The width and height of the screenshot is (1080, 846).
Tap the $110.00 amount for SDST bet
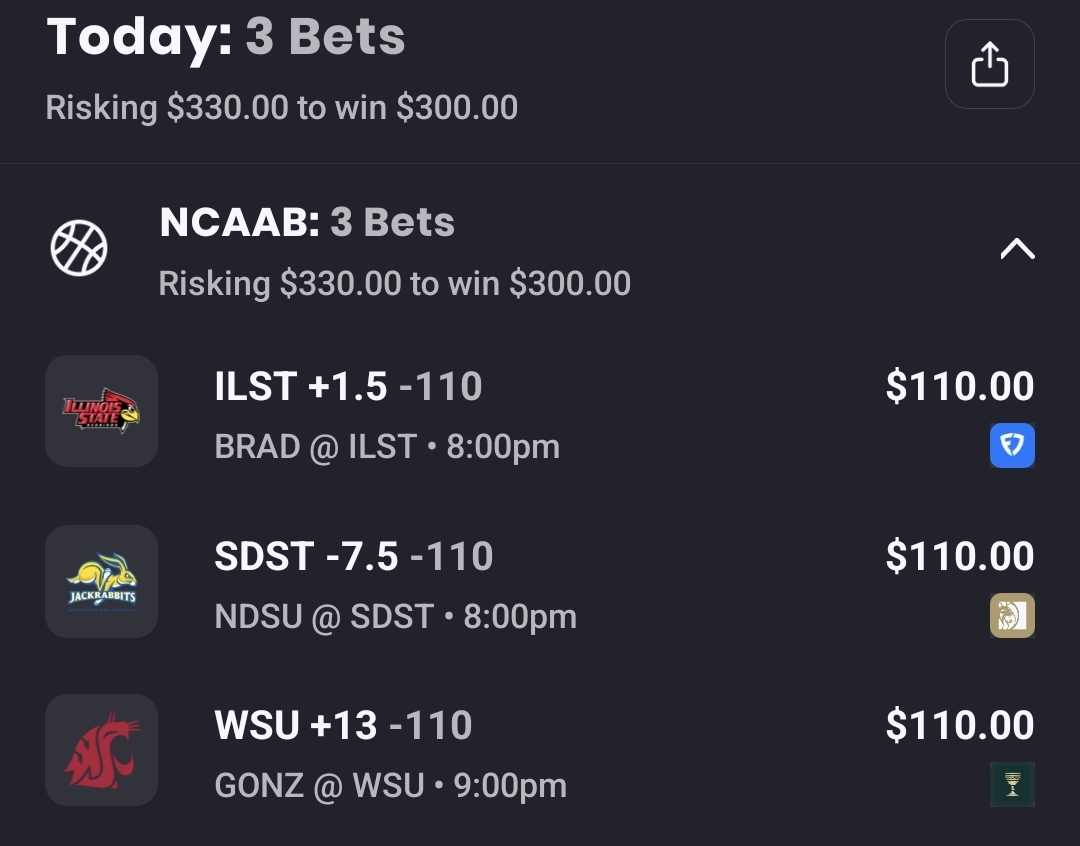click(x=959, y=557)
